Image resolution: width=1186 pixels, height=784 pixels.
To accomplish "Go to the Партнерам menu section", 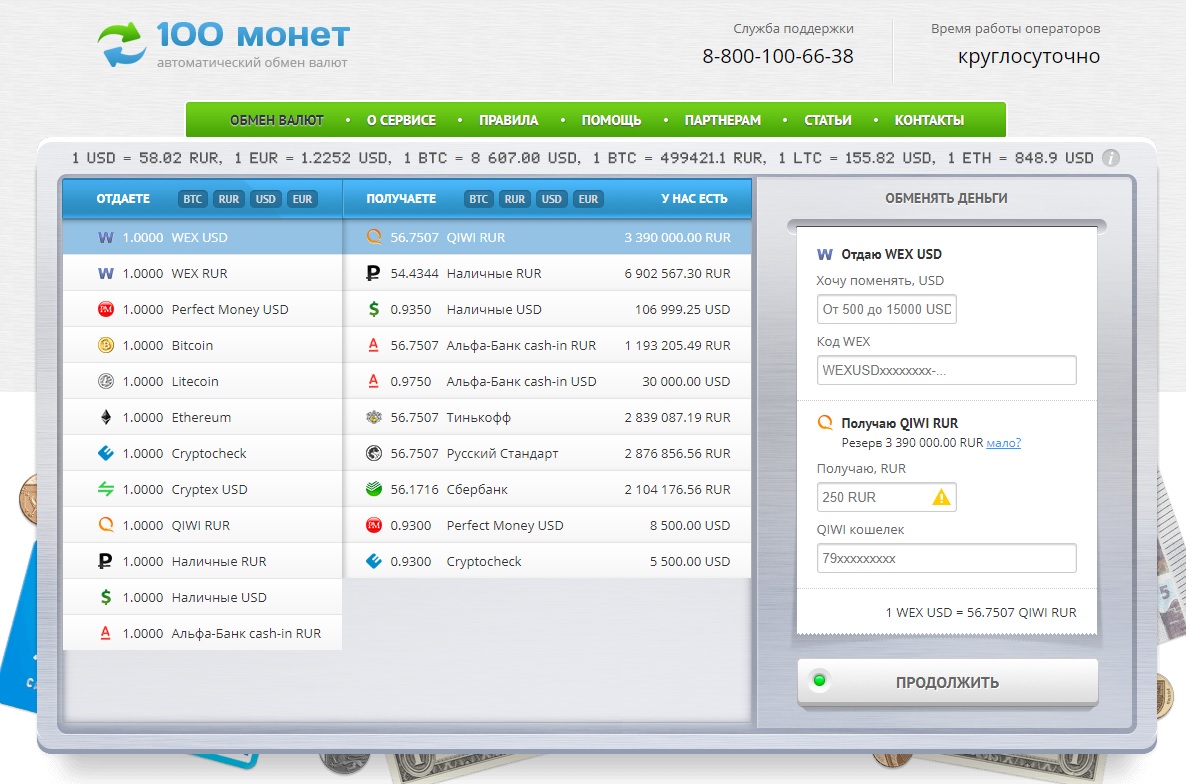I will (x=722, y=120).
